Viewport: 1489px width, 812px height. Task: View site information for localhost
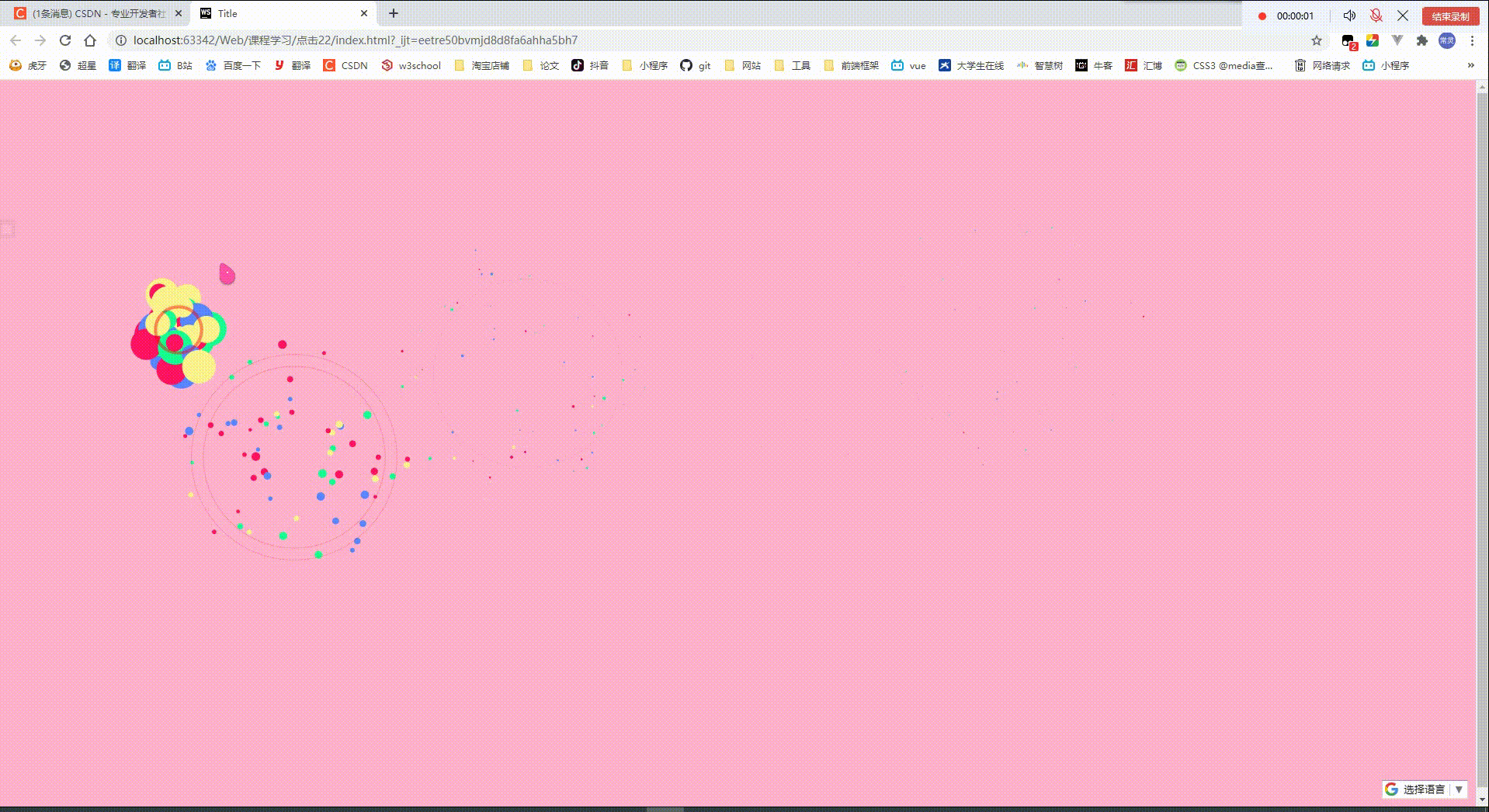pyautogui.click(x=121, y=40)
